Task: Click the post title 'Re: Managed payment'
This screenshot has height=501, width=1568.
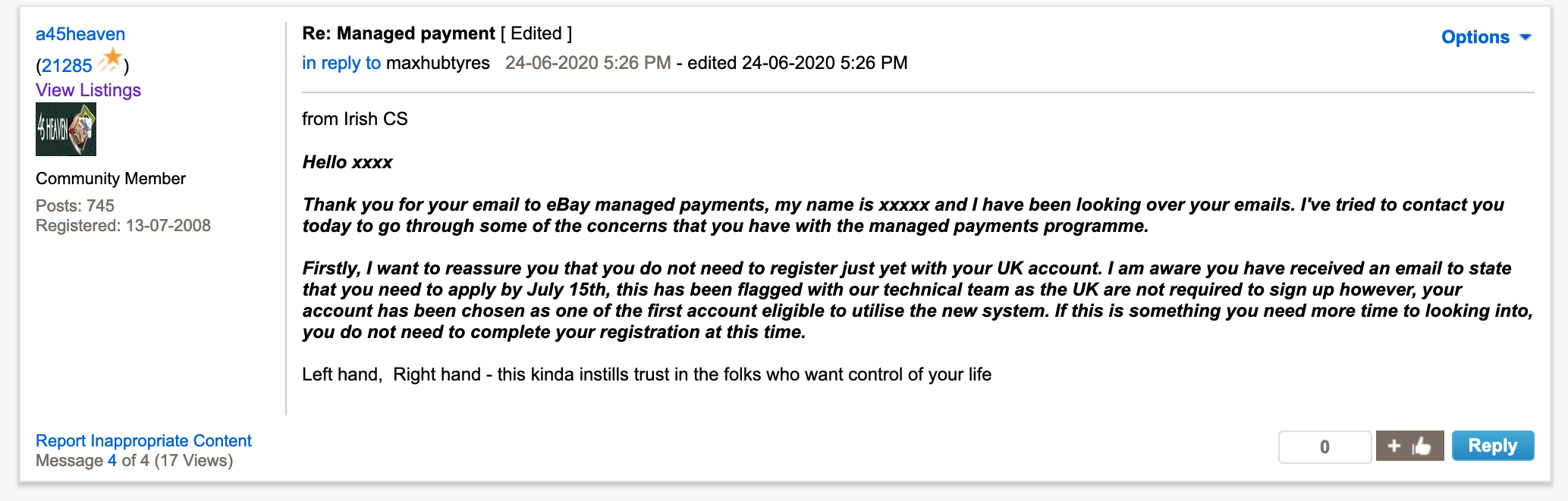Action: pyautogui.click(x=398, y=33)
